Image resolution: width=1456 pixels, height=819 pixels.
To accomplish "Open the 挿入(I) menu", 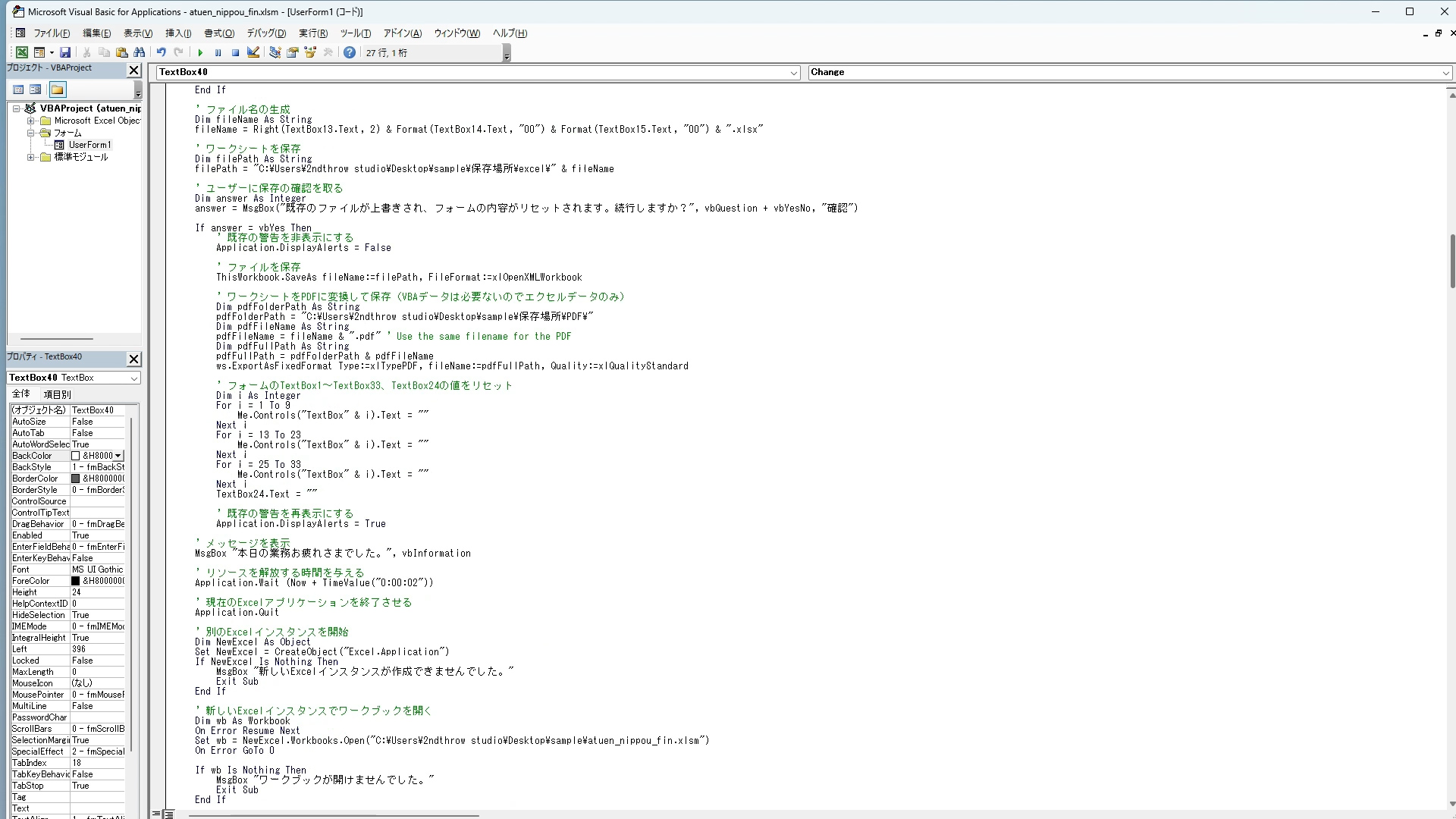I will pos(178,33).
